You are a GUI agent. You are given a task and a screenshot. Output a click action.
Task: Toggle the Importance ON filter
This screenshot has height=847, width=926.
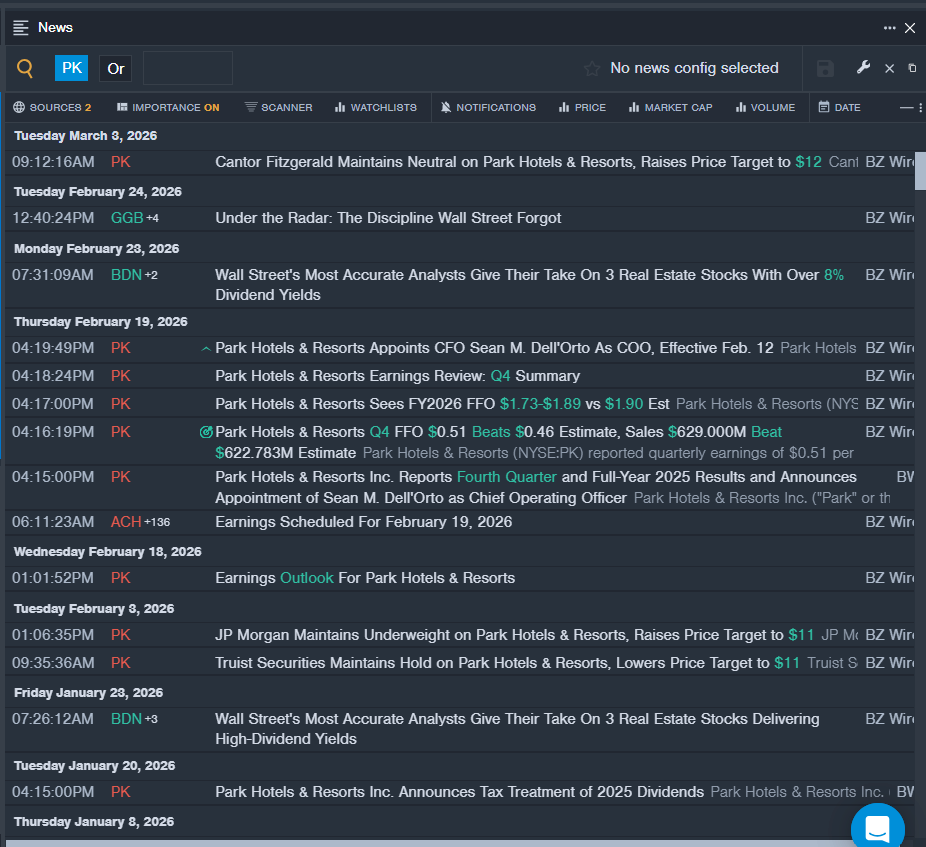[x=168, y=107]
